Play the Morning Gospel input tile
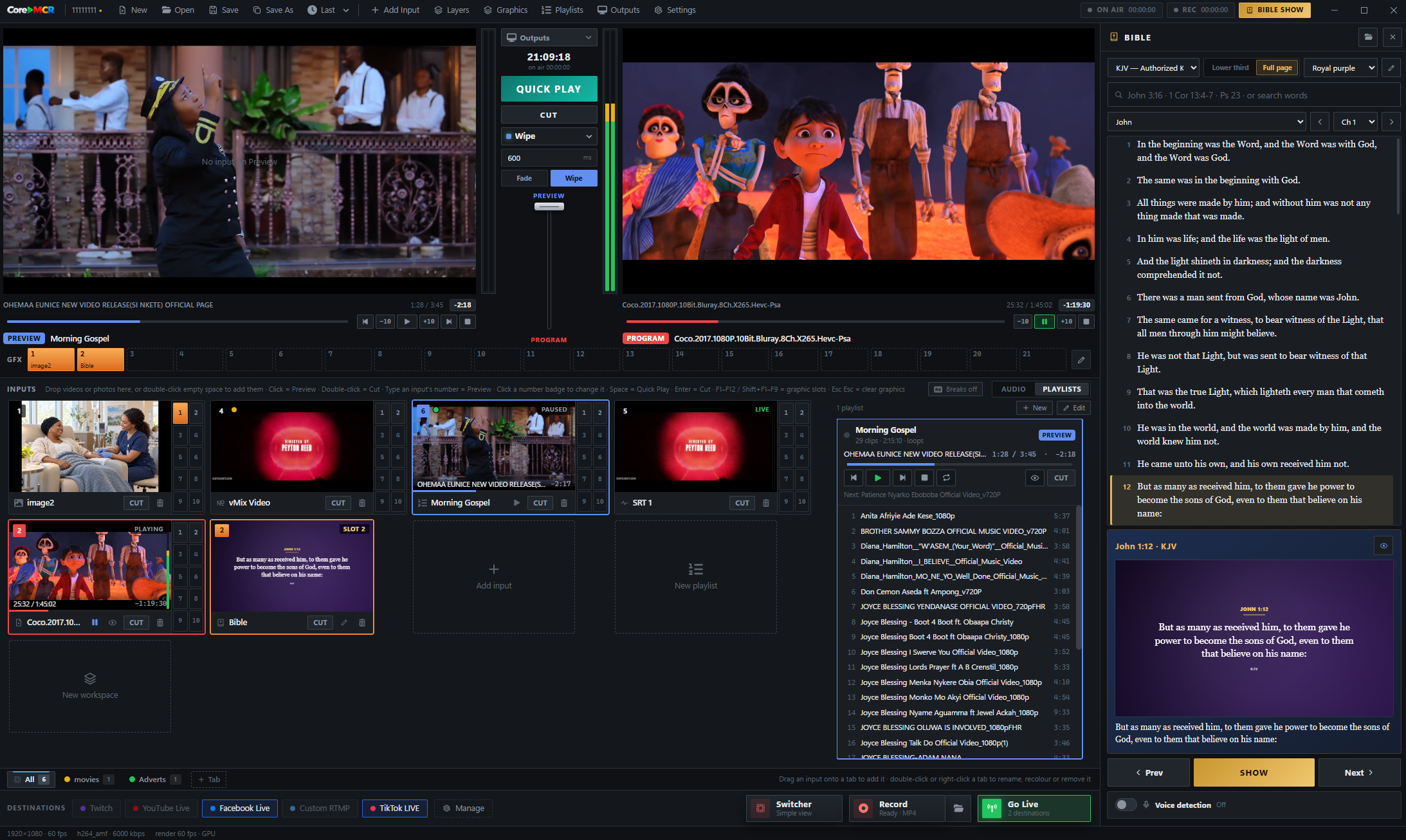1406x840 pixels. (x=516, y=503)
